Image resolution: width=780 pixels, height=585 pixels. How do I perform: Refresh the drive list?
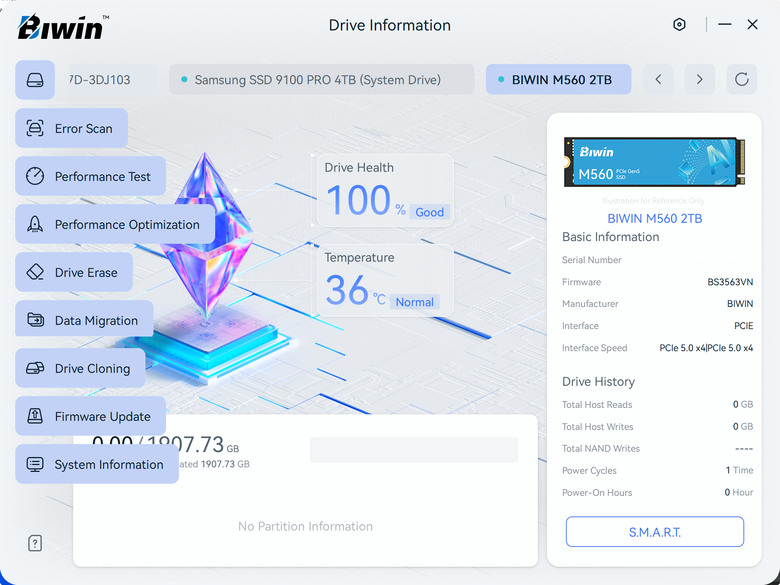(x=742, y=79)
